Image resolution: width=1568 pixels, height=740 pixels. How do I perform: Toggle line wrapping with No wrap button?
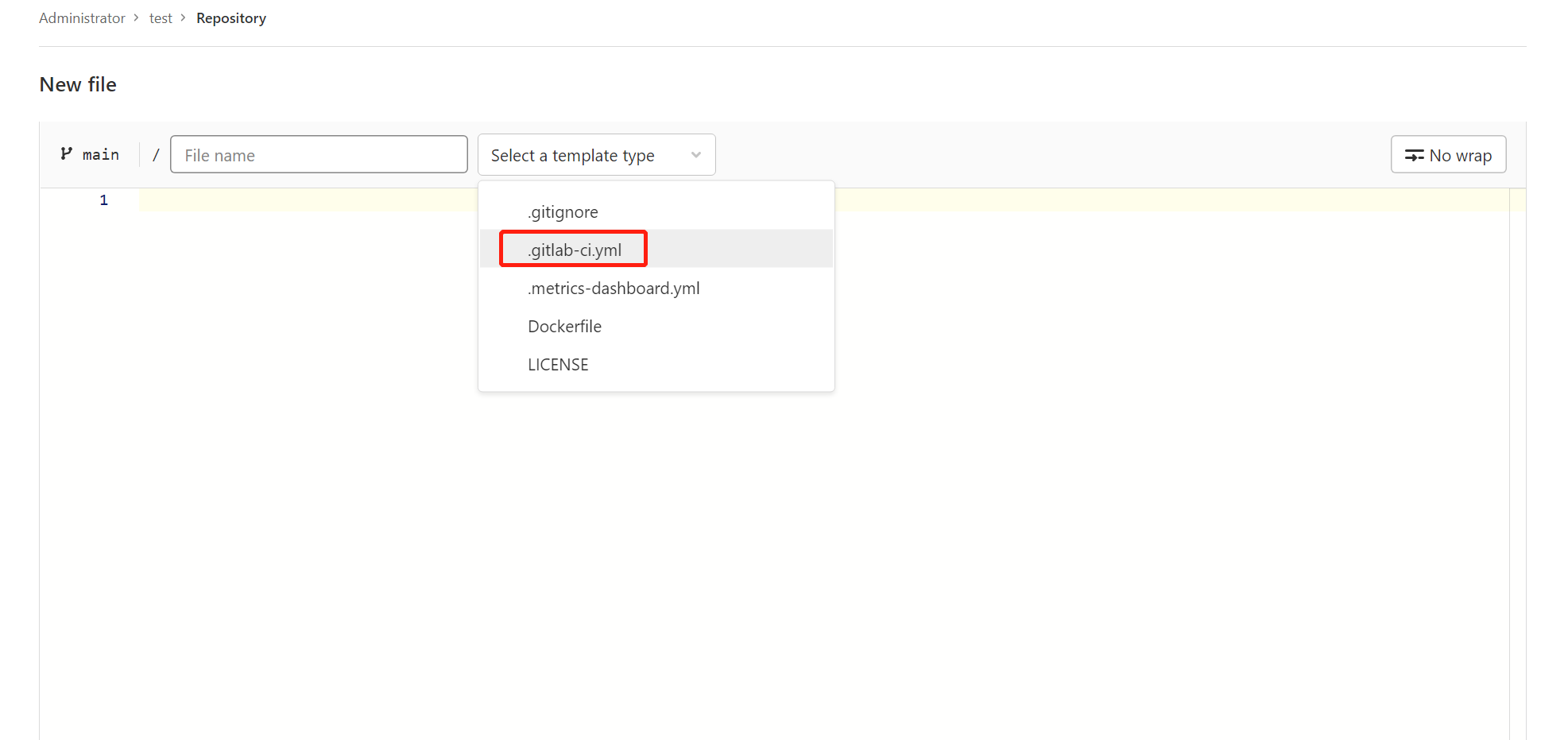[1448, 154]
